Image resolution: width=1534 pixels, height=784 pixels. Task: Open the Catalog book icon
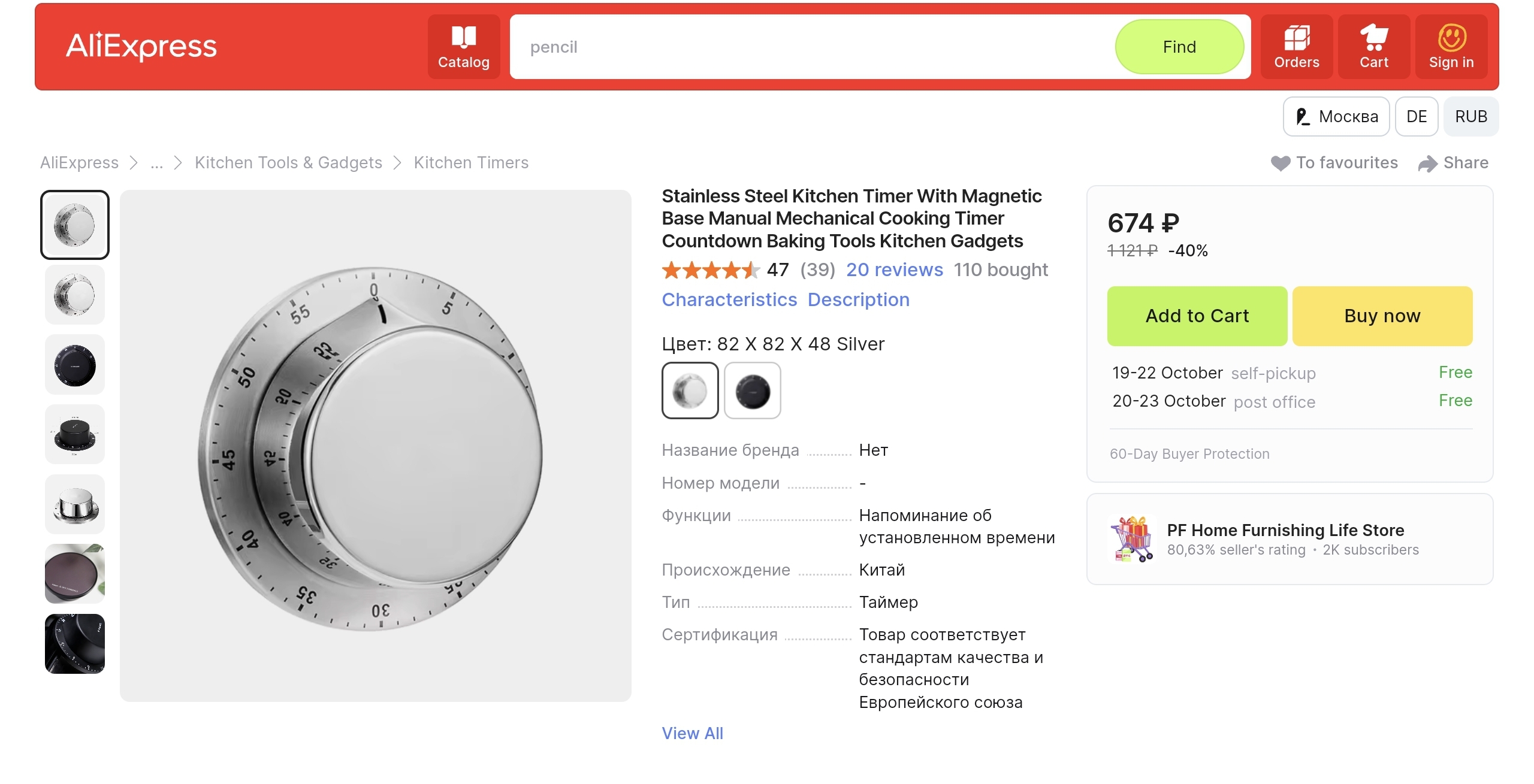[x=463, y=37]
